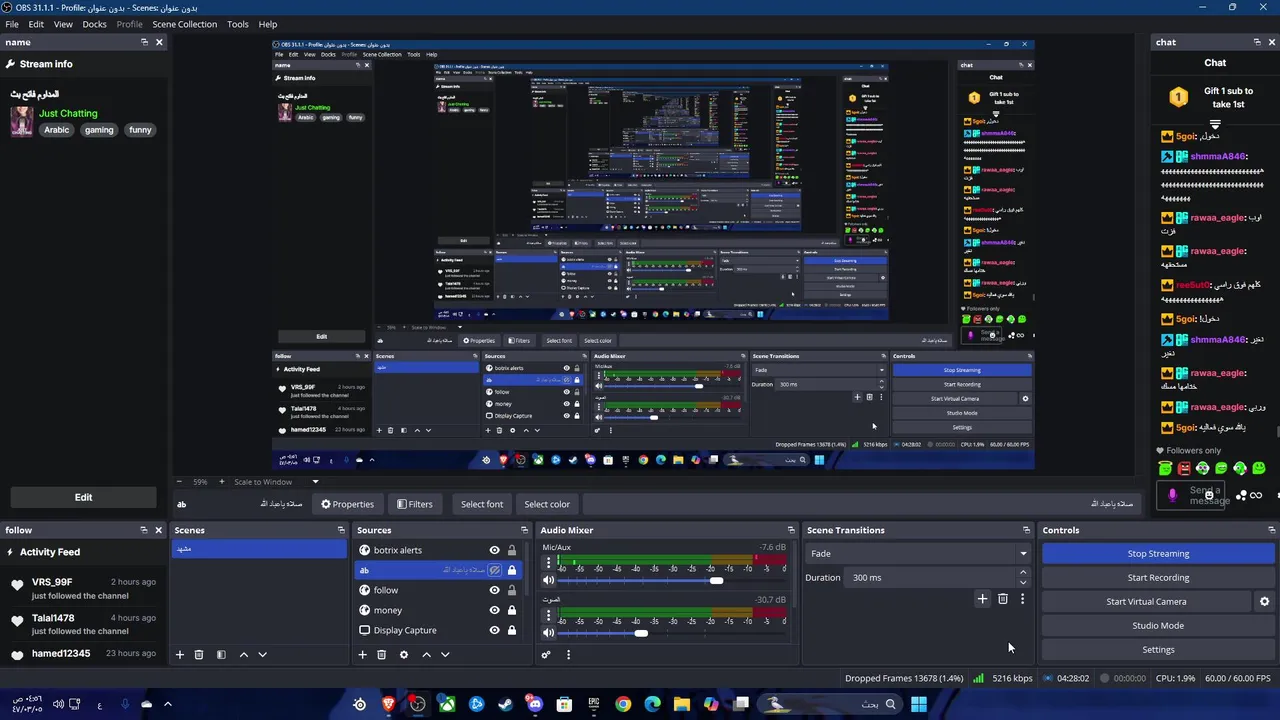
Task: Hide the follow source
Action: [x=494, y=590]
